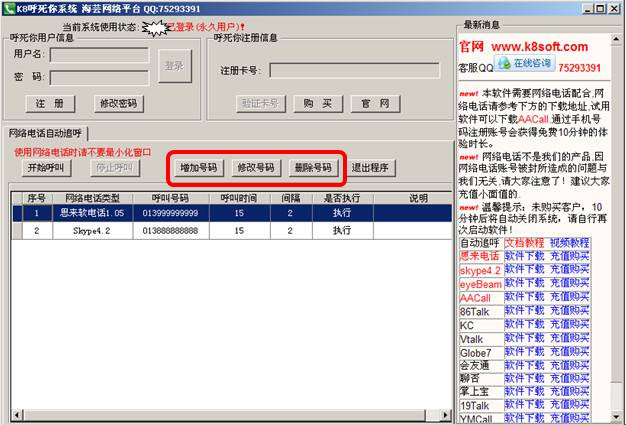Click the 退出程序 button
Image resolution: width=626 pixels, height=425 pixels.
tap(370, 168)
